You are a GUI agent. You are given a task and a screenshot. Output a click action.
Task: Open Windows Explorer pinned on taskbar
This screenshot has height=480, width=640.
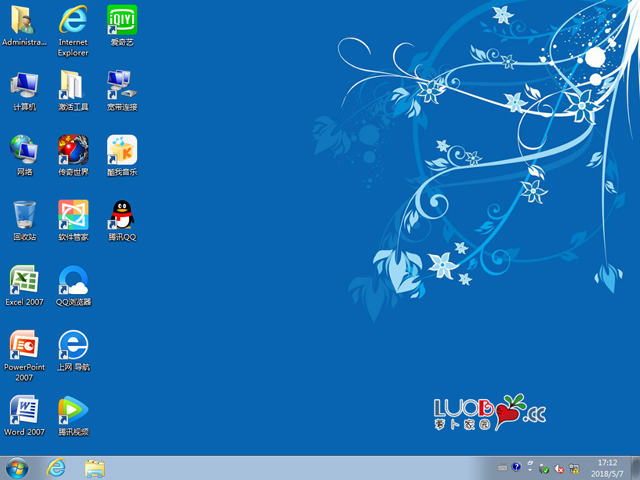point(95,467)
